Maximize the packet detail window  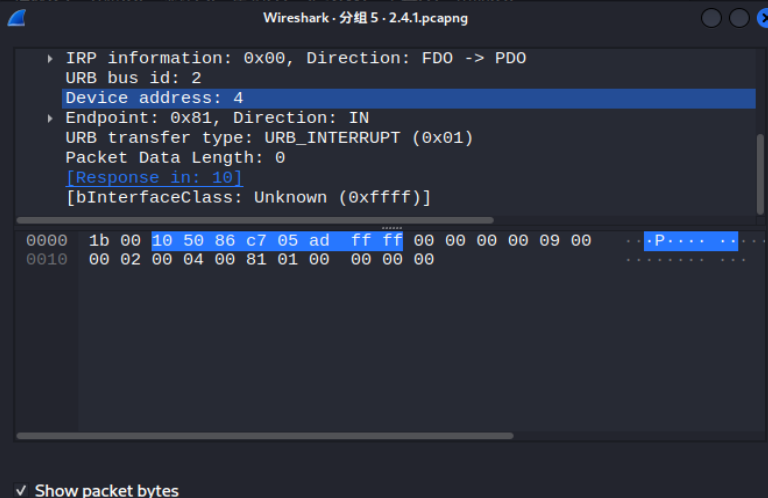pyautogui.click(x=739, y=18)
